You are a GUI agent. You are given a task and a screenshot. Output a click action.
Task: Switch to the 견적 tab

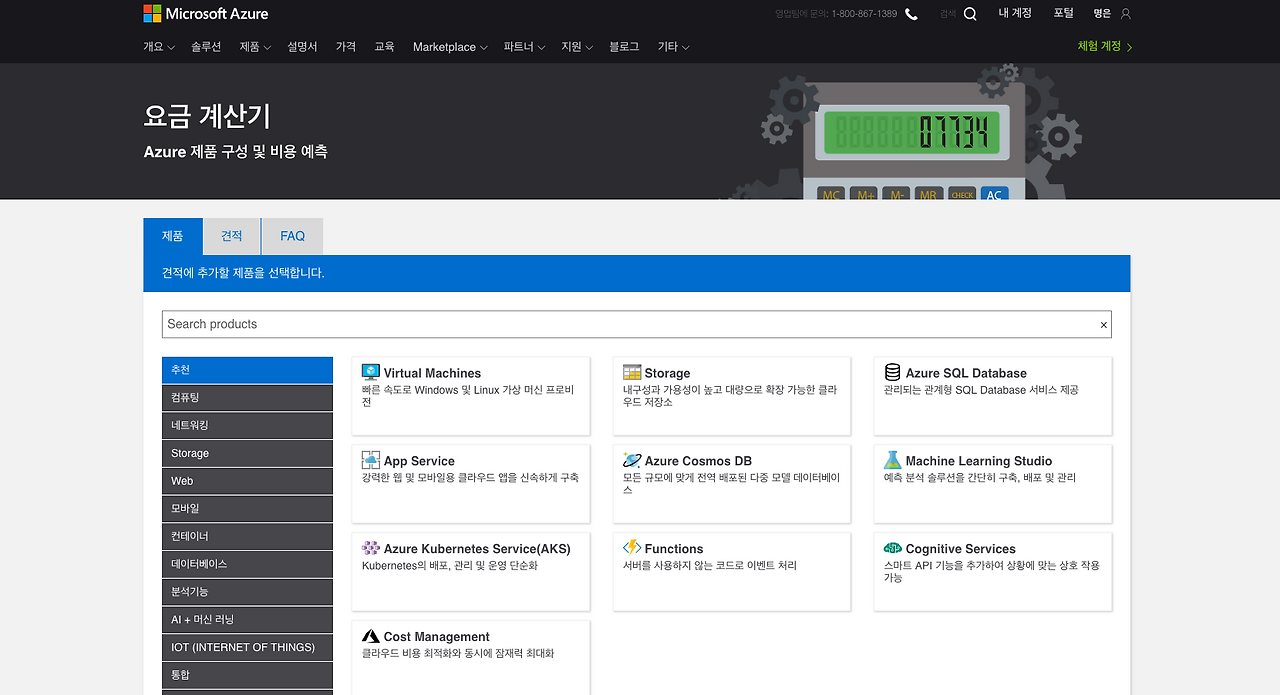pyautogui.click(x=232, y=236)
